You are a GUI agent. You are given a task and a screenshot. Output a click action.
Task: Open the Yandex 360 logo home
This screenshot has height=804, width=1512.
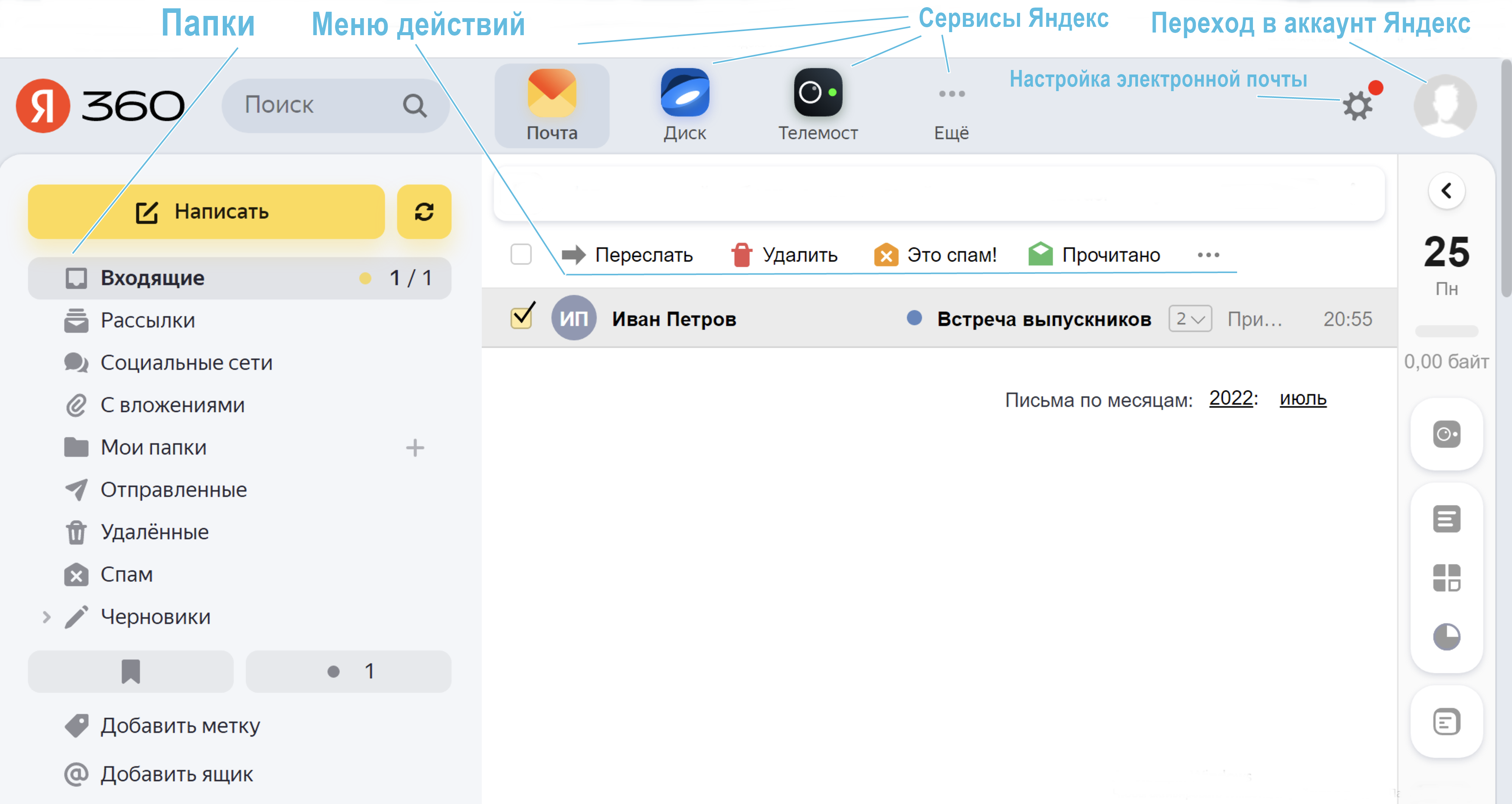pos(100,106)
